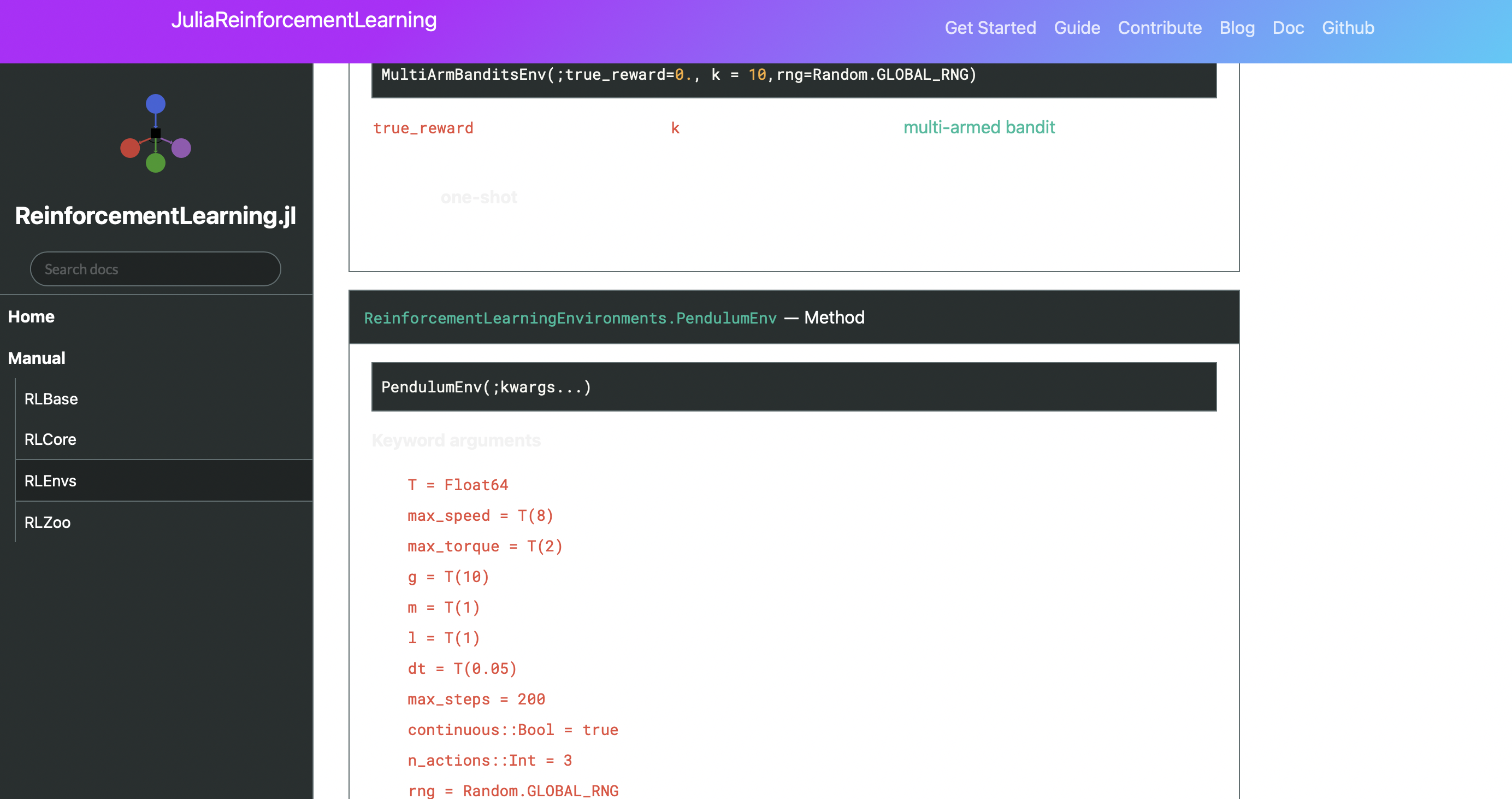1512x799 pixels.
Task: Open the Guide page
Action: click(1078, 27)
